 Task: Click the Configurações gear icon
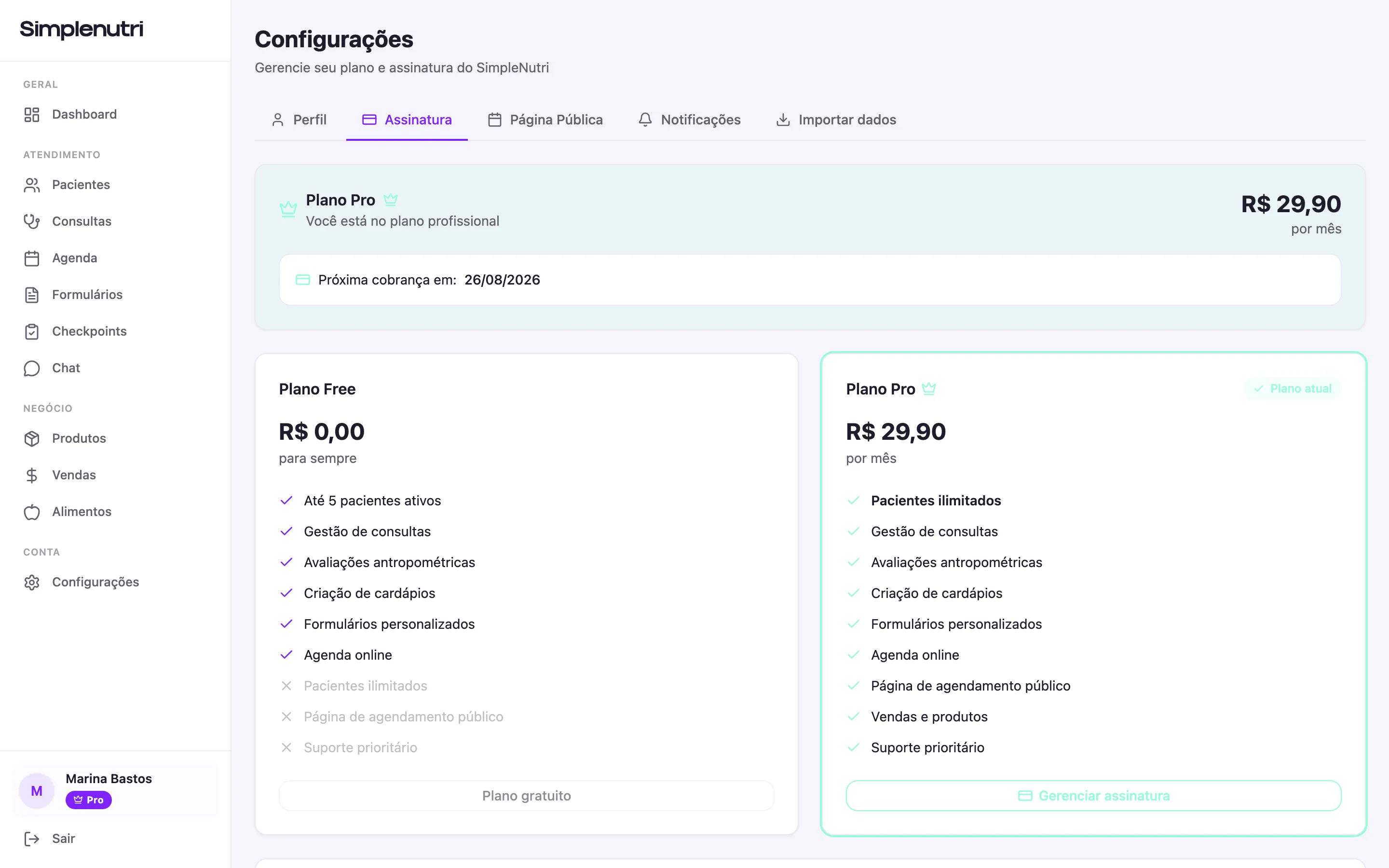point(31,582)
